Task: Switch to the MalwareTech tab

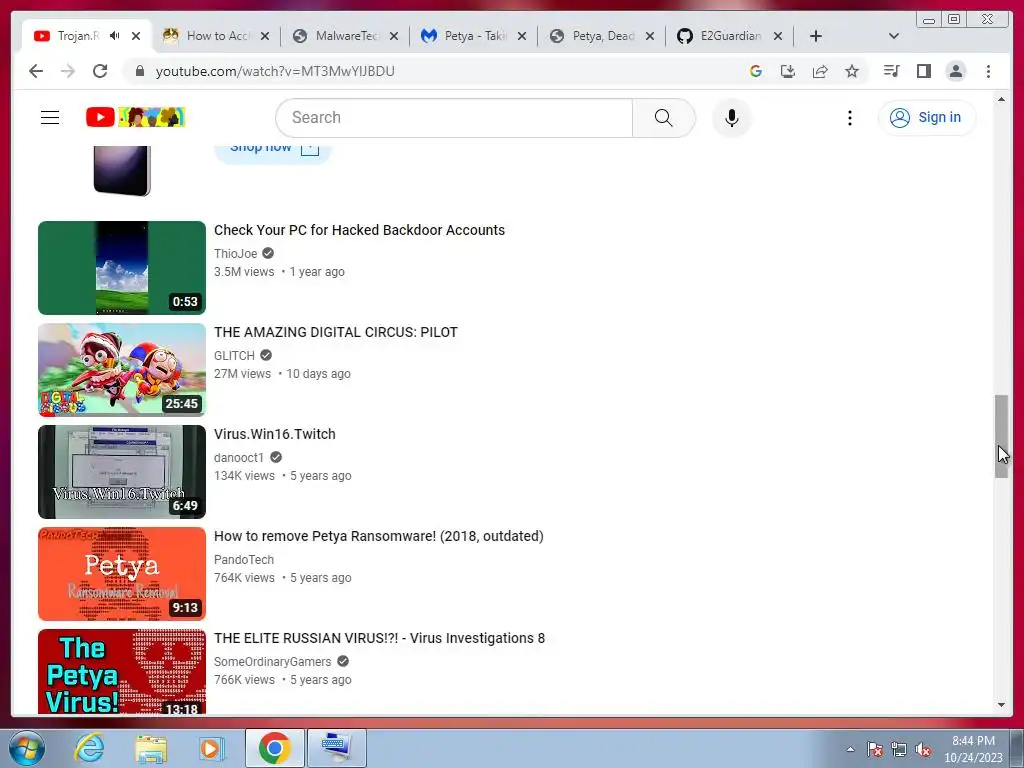Action: (338, 36)
